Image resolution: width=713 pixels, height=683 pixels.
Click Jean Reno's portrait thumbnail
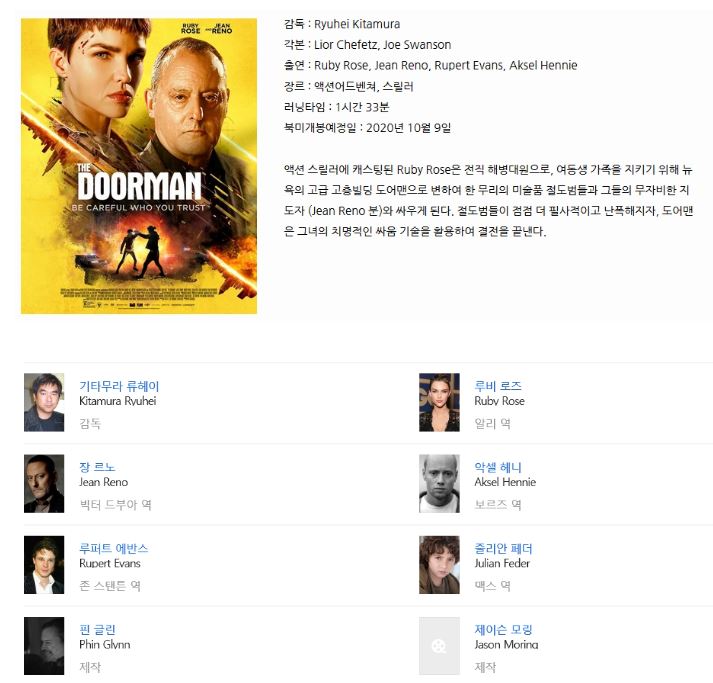click(x=44, y=484)
